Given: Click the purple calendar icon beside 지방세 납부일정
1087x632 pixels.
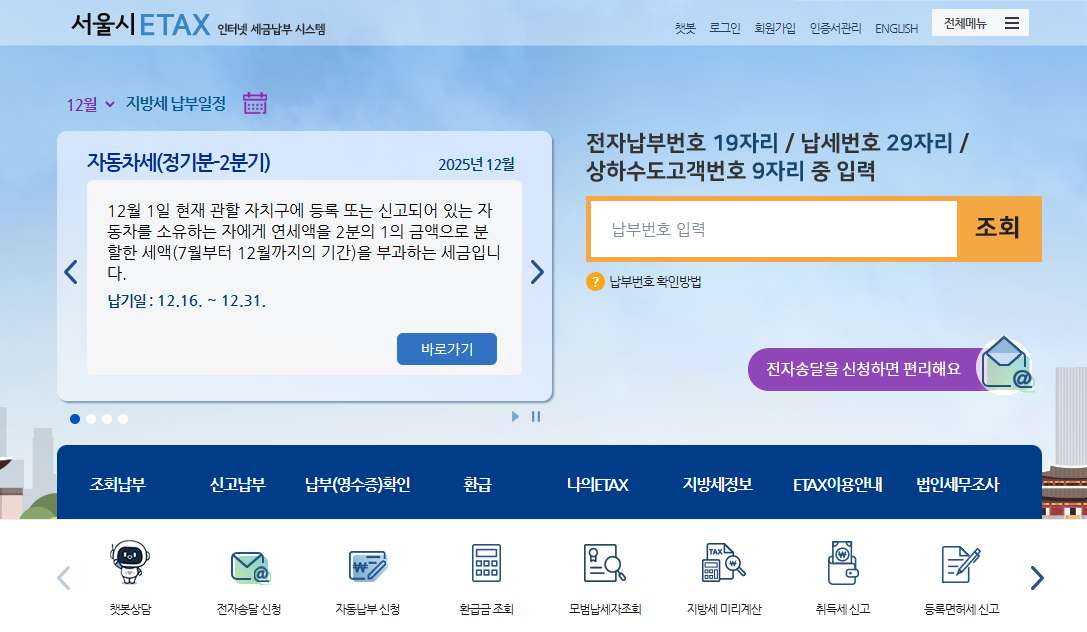Looking at the screenshot, I should (x=254, y=103).
